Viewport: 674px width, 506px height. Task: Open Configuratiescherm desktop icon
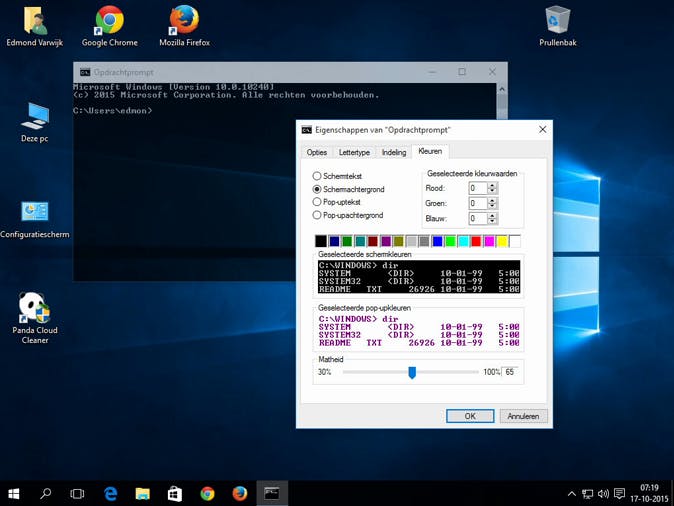pyautogui.click(x=35, y=212)
